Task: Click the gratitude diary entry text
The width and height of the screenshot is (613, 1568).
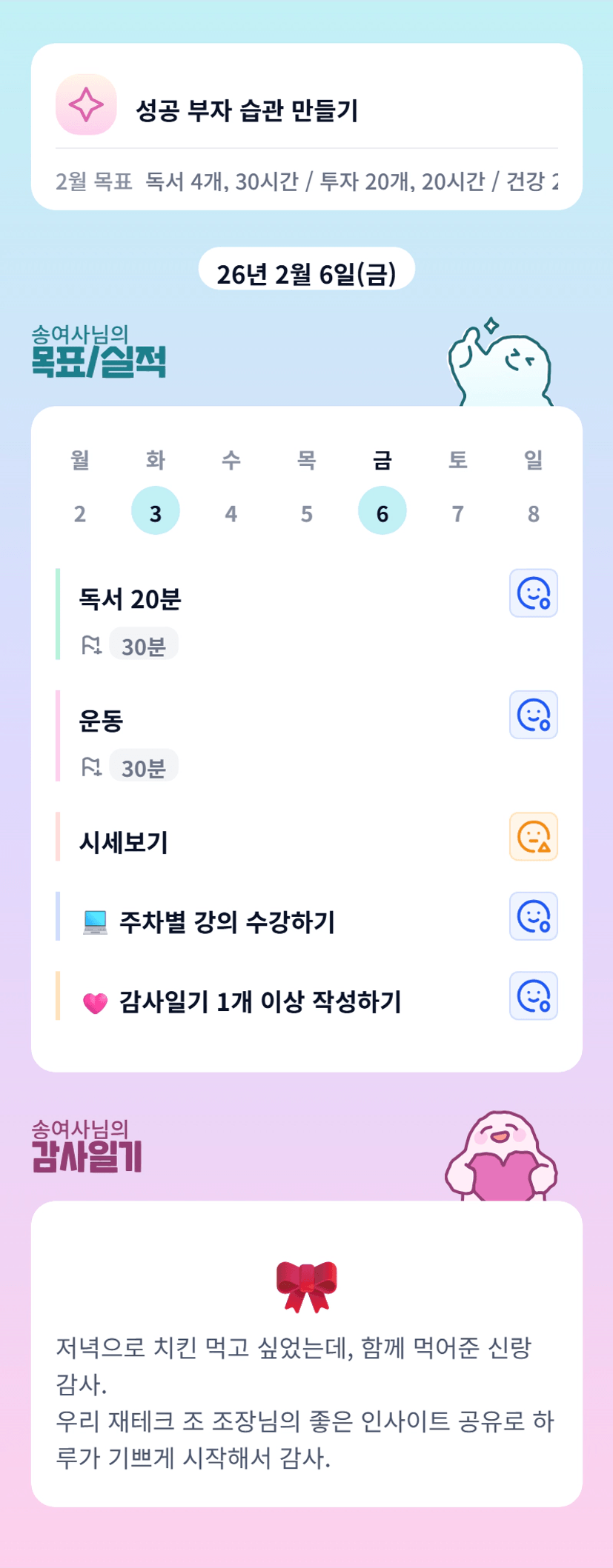Action: click(x=305, y=1402)
